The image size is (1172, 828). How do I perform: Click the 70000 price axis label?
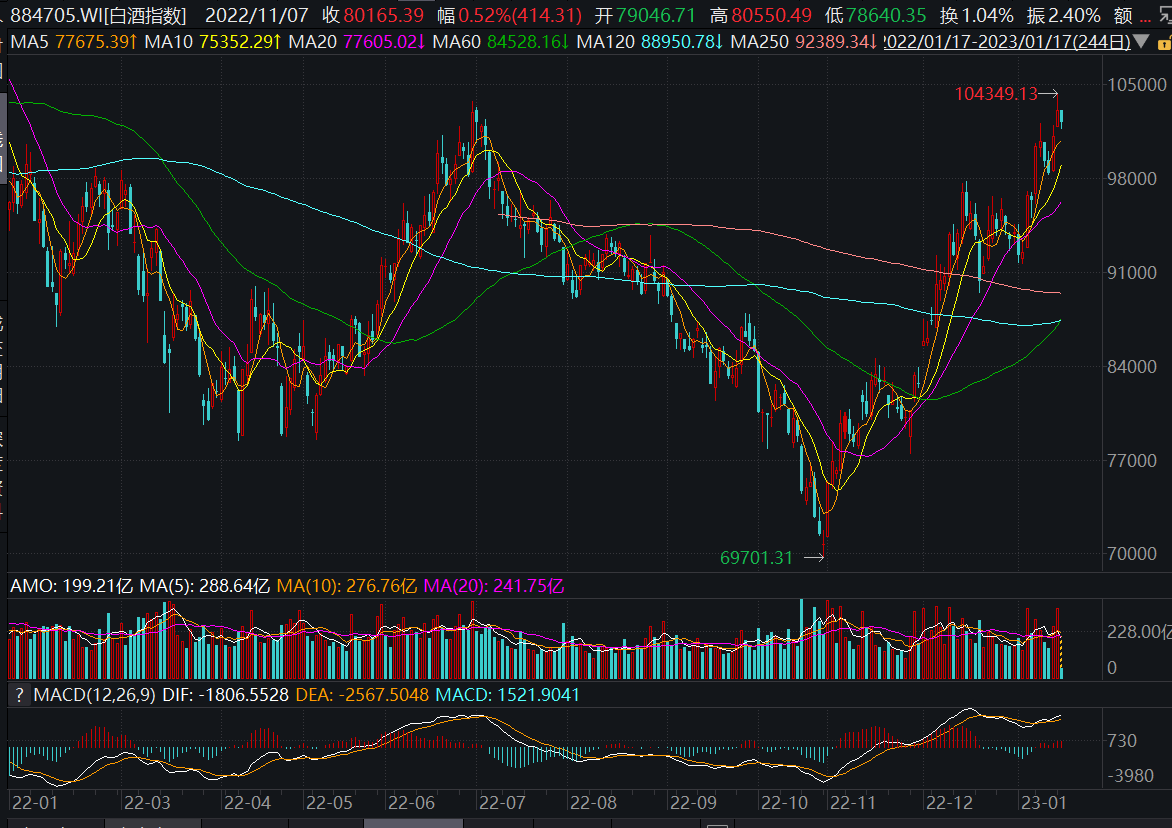pyautogui.click(x=1132, y=554)
